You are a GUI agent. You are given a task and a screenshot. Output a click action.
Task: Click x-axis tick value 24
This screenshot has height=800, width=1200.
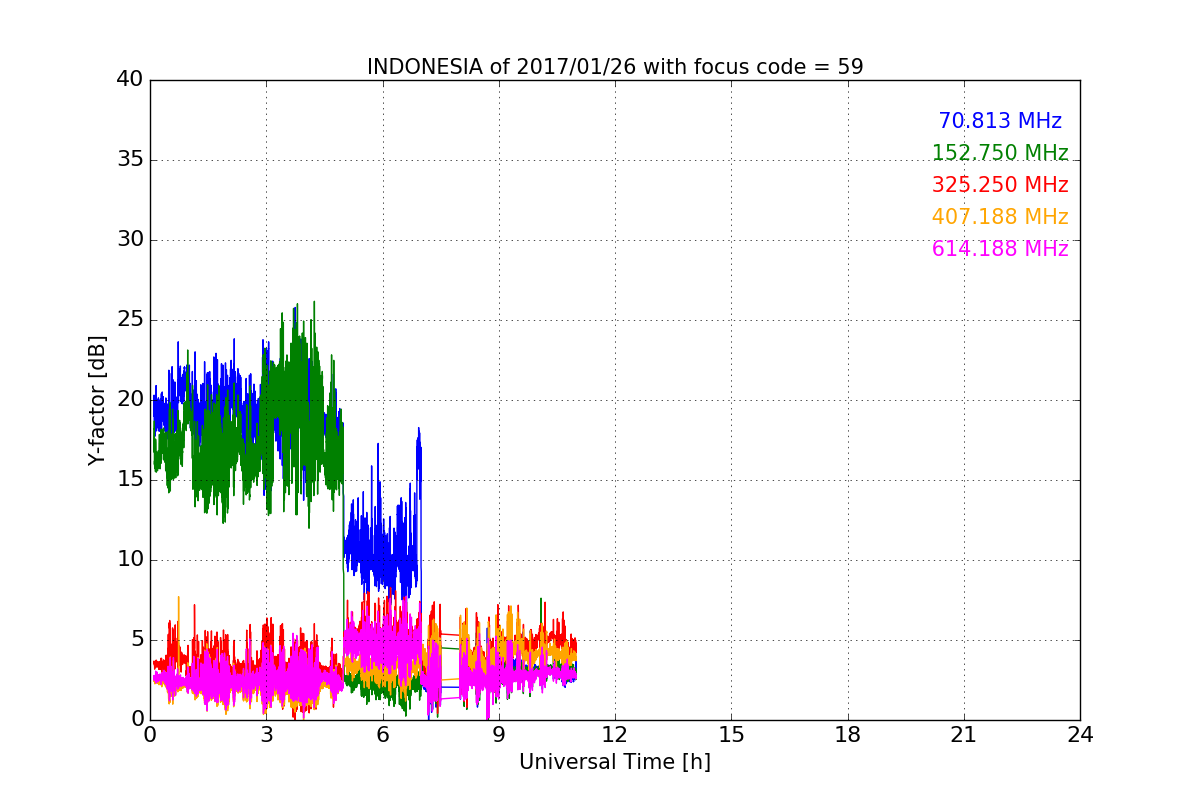1080,735
